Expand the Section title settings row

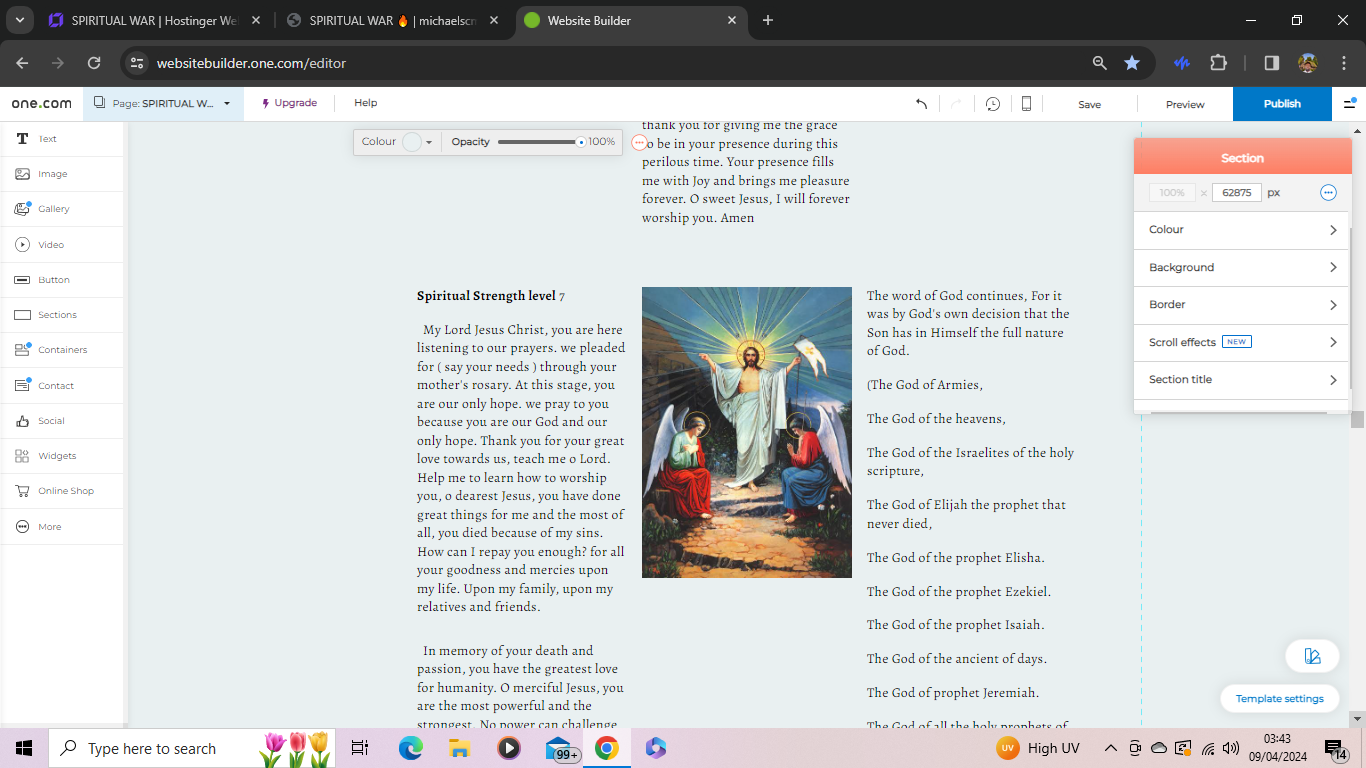point(1242,380)
